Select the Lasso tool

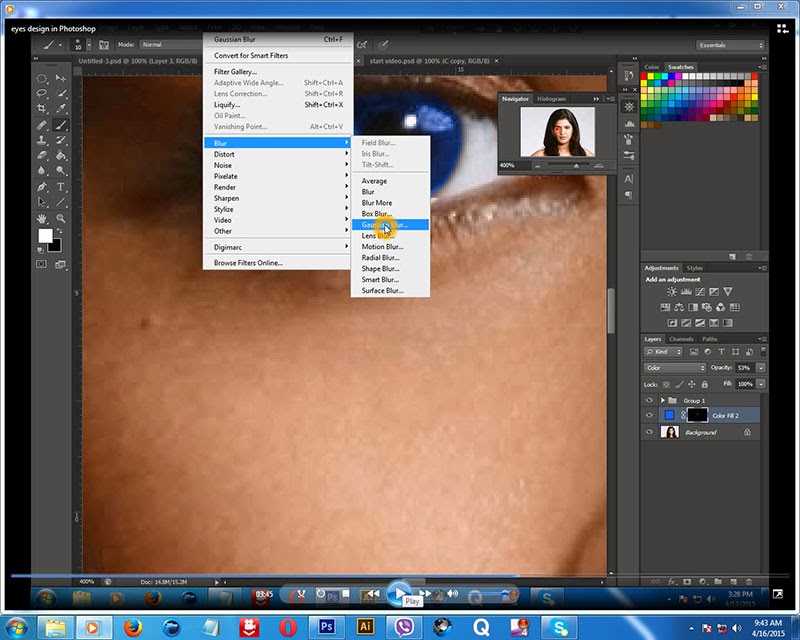pos(42,93)
